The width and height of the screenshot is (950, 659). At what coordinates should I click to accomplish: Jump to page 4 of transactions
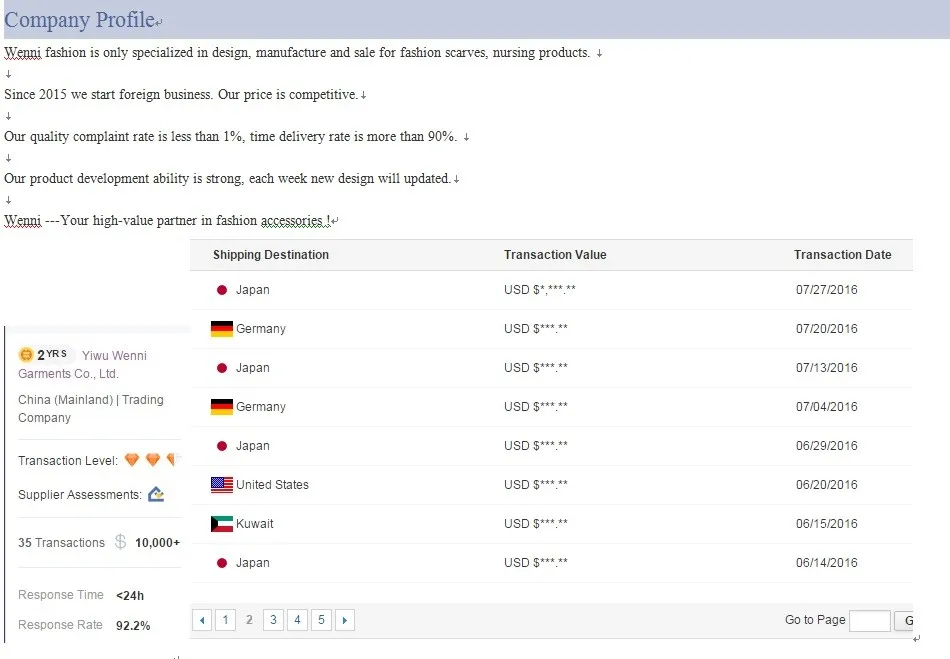[x=297, y=620]
